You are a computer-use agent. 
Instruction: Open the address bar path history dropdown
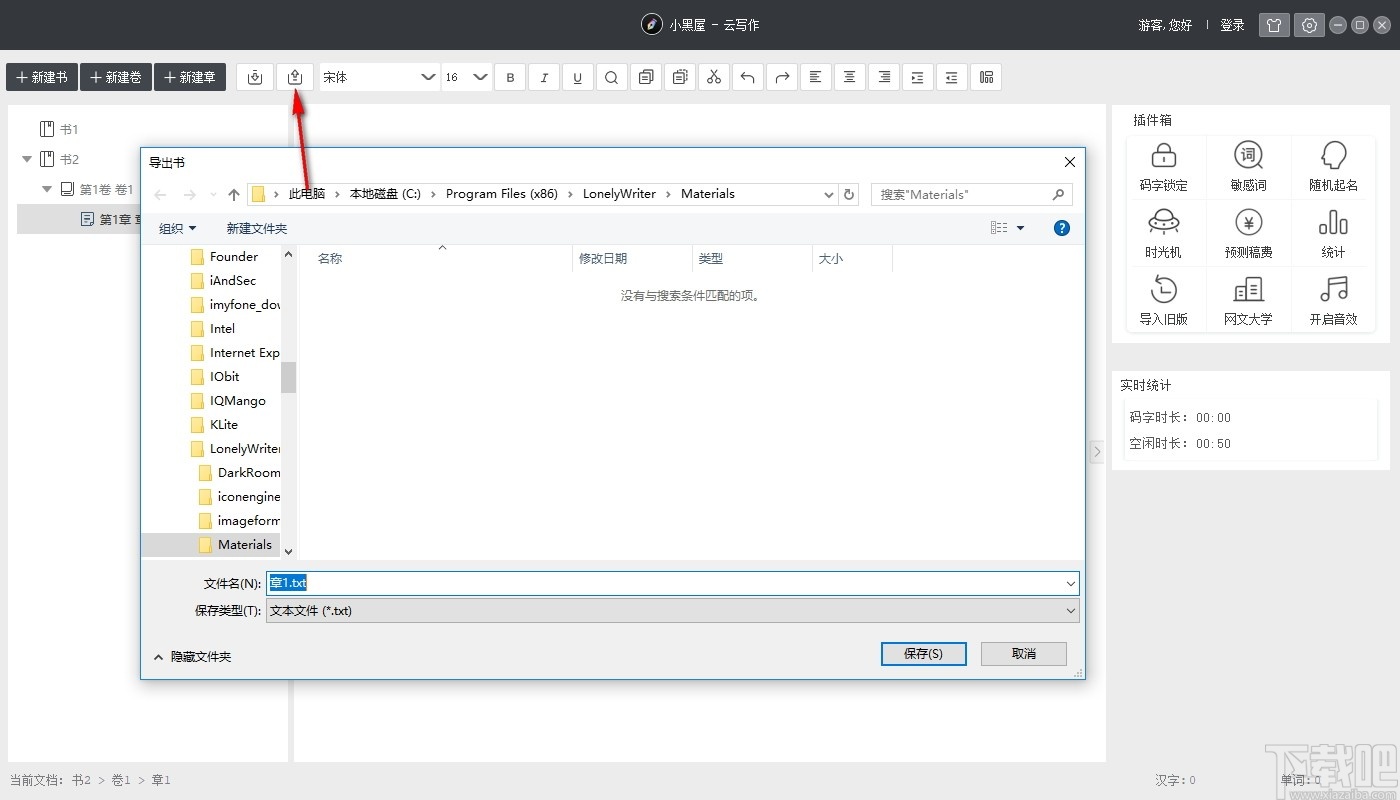pos(828,194)
